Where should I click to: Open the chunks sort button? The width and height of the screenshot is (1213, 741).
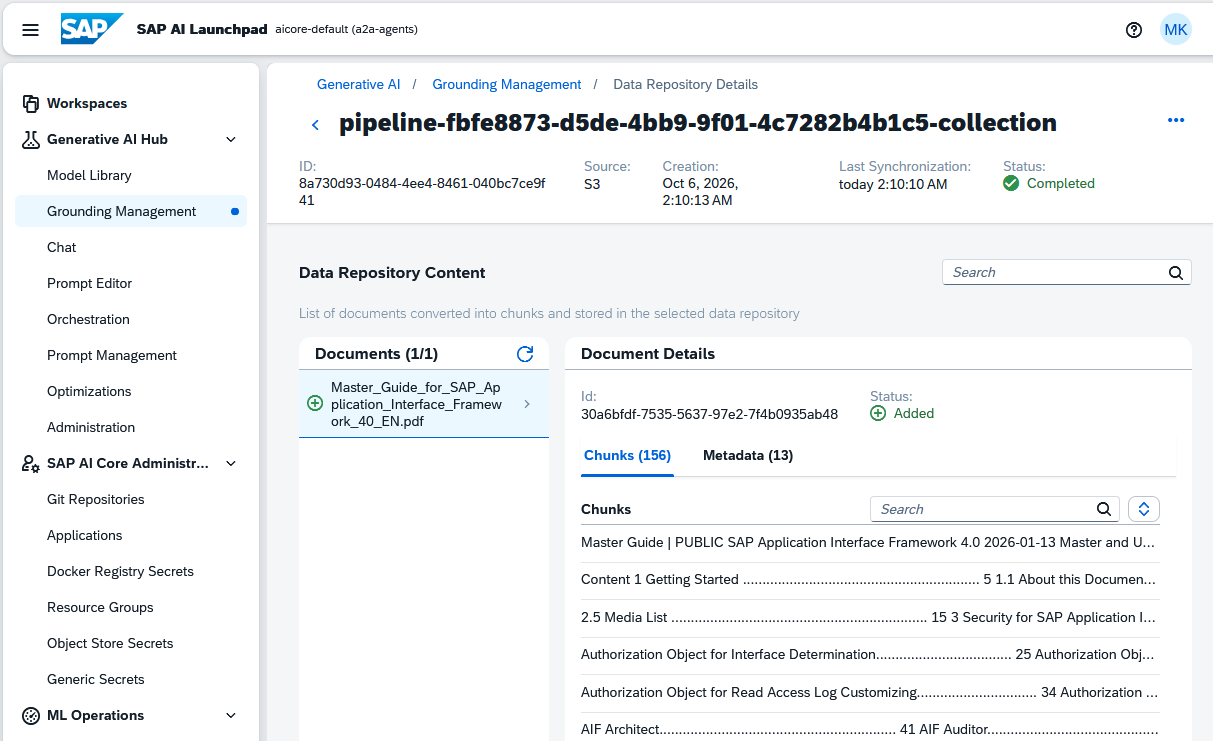1144,509
